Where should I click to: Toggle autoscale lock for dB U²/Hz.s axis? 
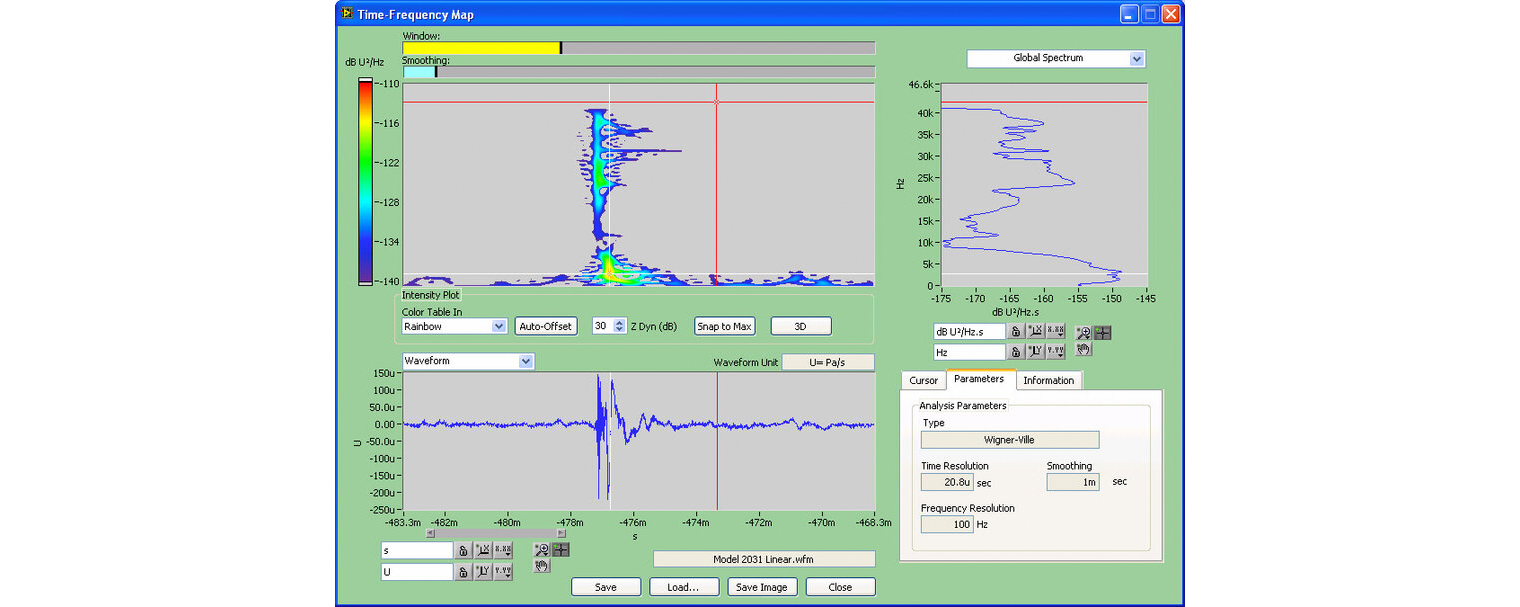coord(1015,332)
